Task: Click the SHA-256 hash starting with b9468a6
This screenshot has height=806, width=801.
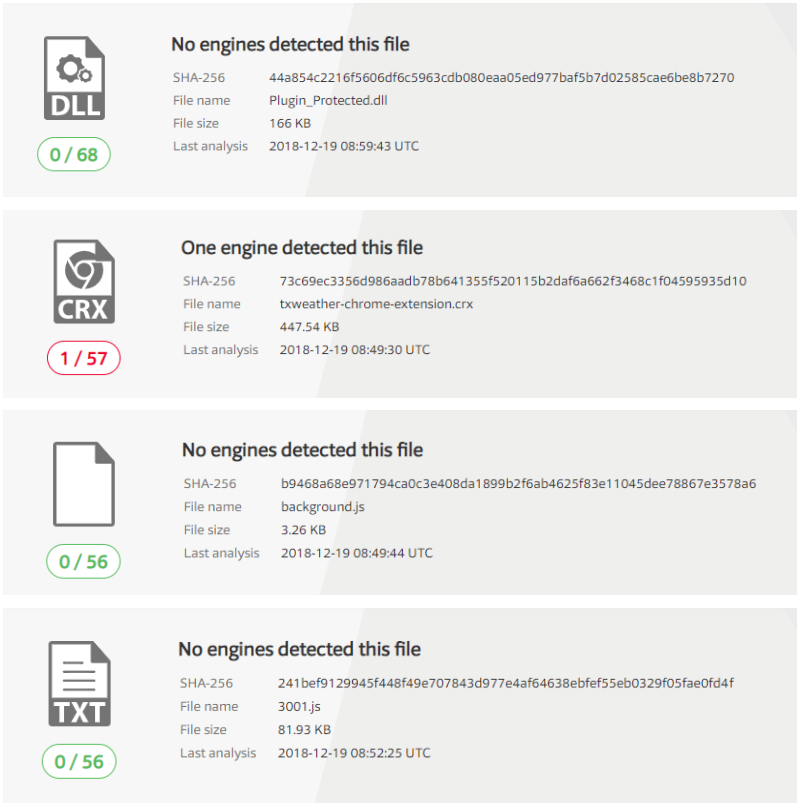Action: point(518,484)
